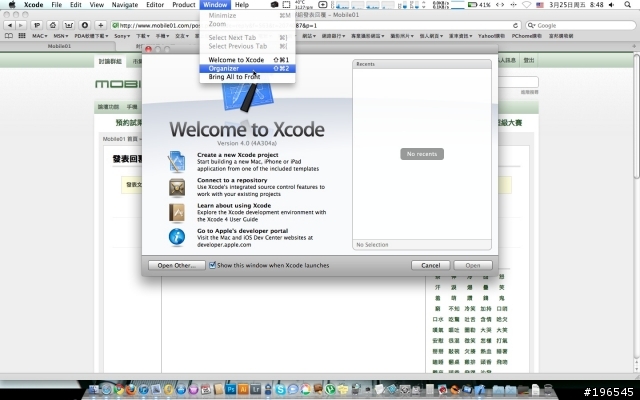
Task: Click the Connect to a repository icon
Action: point(177,187)
